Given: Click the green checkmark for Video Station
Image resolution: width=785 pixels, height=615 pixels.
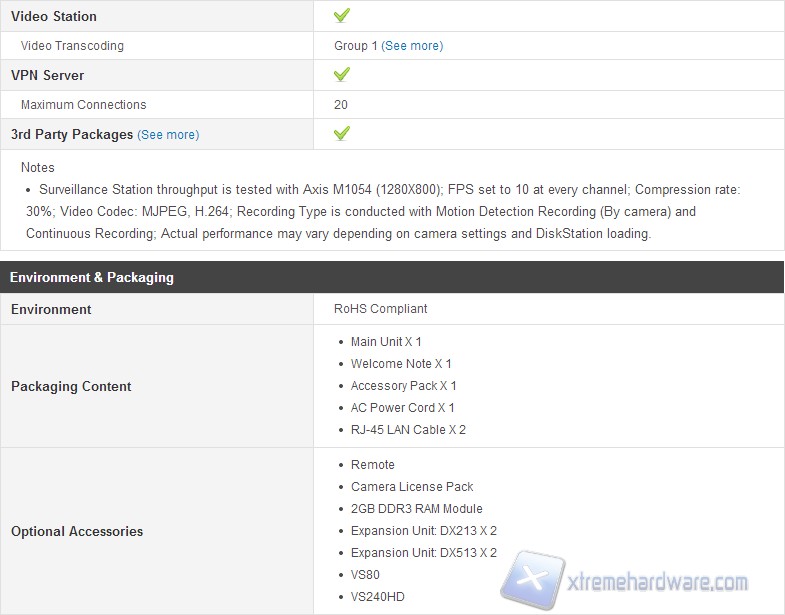Looking at the screenshot, I should (x=341, y=16).
